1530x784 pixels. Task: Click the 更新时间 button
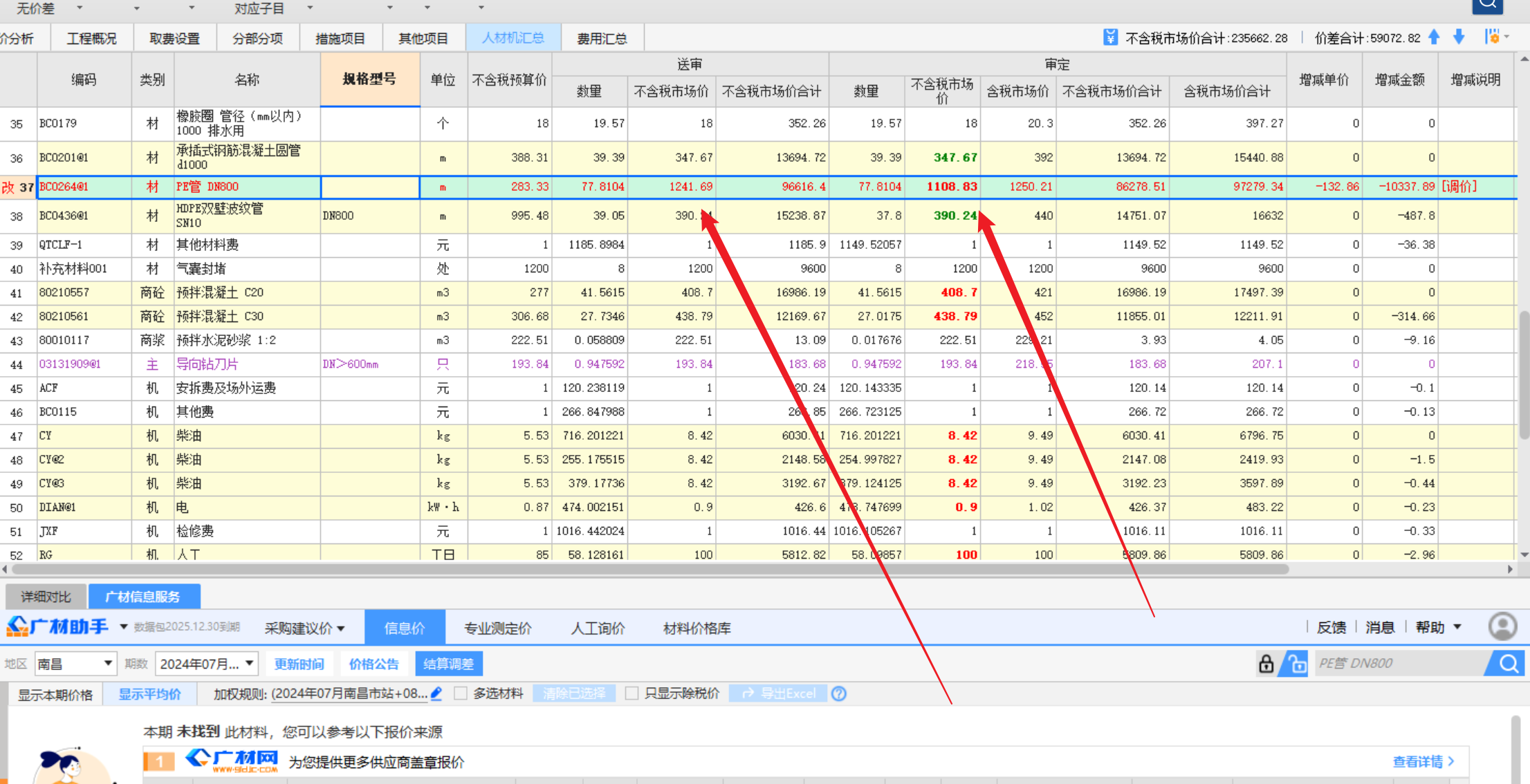tap(299, 664)
